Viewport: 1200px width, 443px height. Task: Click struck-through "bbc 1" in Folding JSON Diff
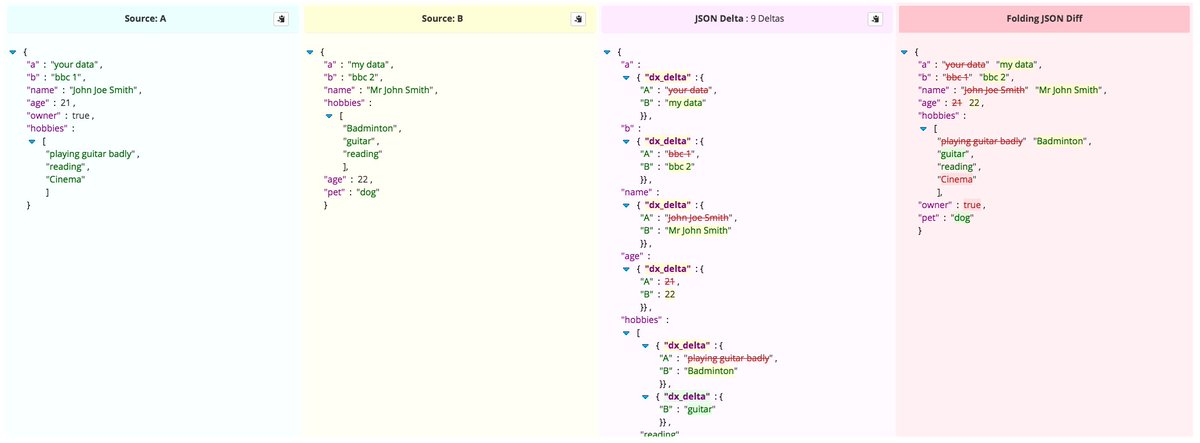[957, 77]
